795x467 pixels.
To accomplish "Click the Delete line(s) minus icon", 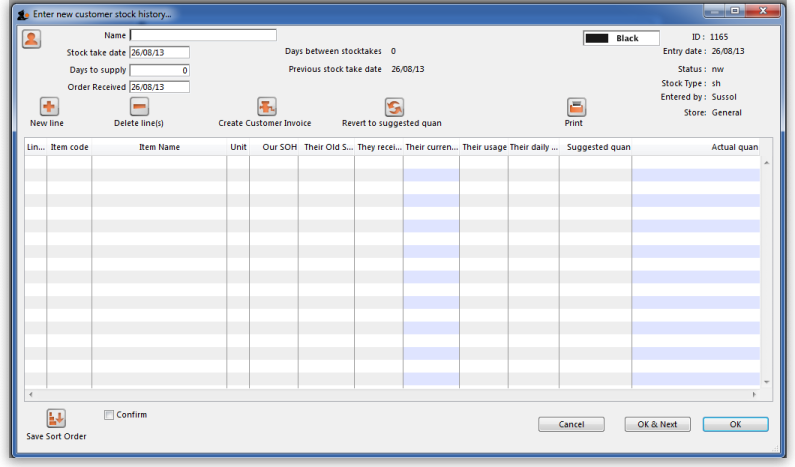I will pos(139,106).
